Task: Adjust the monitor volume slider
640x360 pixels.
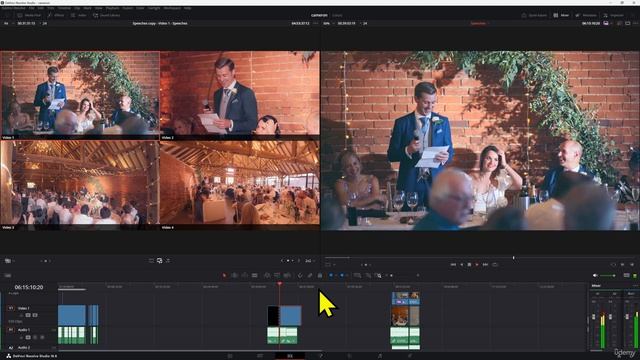Action: [x=607, y=276]
